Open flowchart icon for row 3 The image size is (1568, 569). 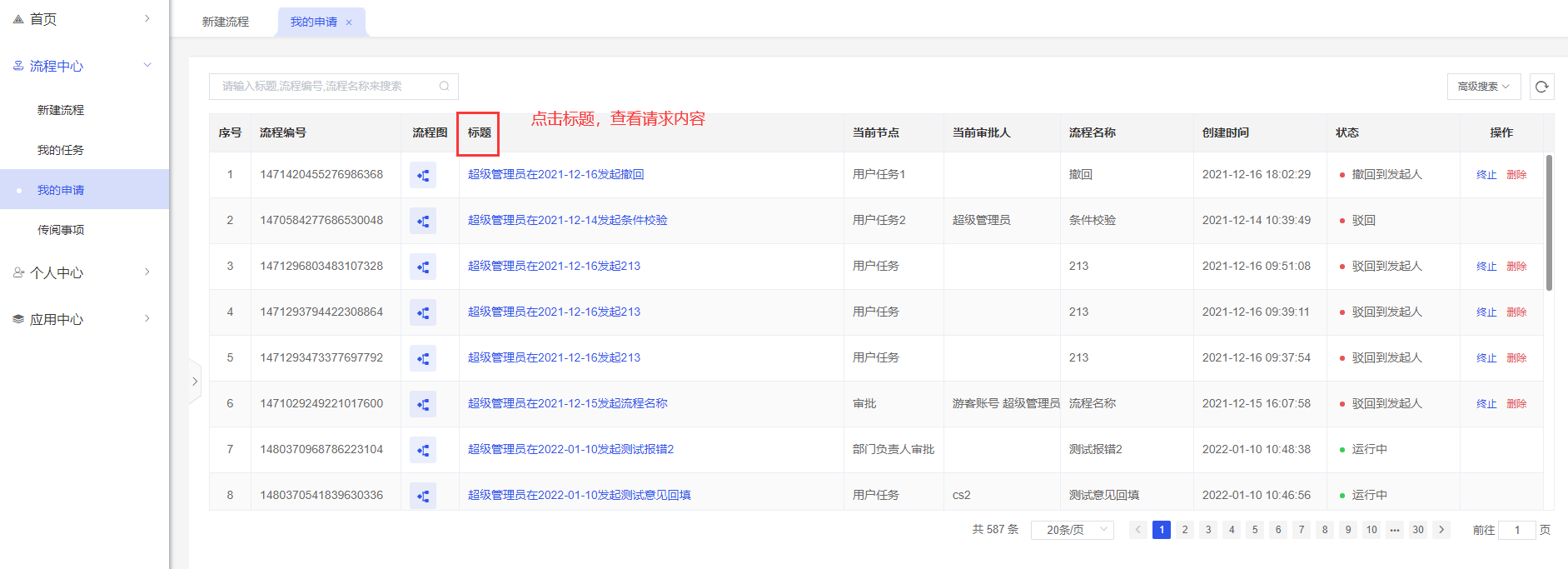tap(423, 267)
